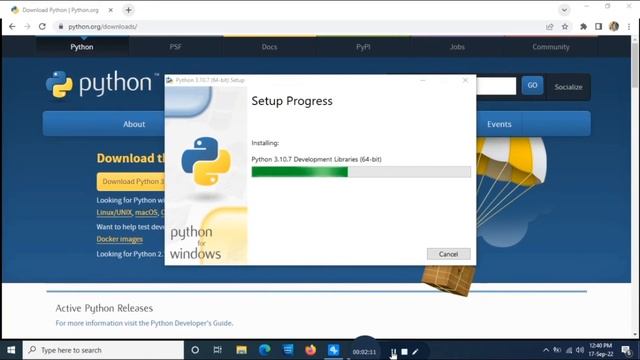Click the network icon in system tray

(x=569, y=350)
